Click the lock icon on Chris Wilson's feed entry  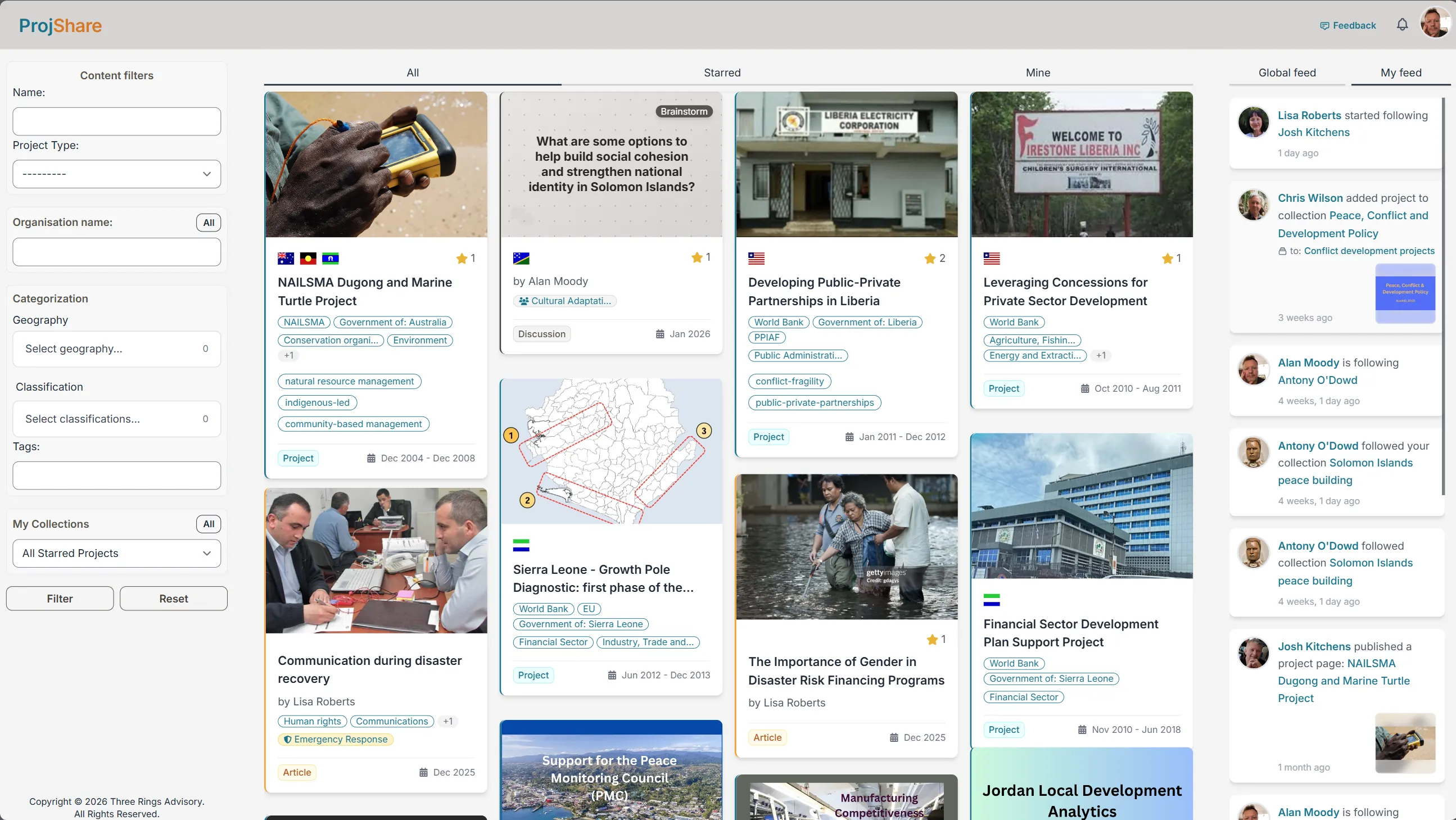click(x=1282, y=251)
